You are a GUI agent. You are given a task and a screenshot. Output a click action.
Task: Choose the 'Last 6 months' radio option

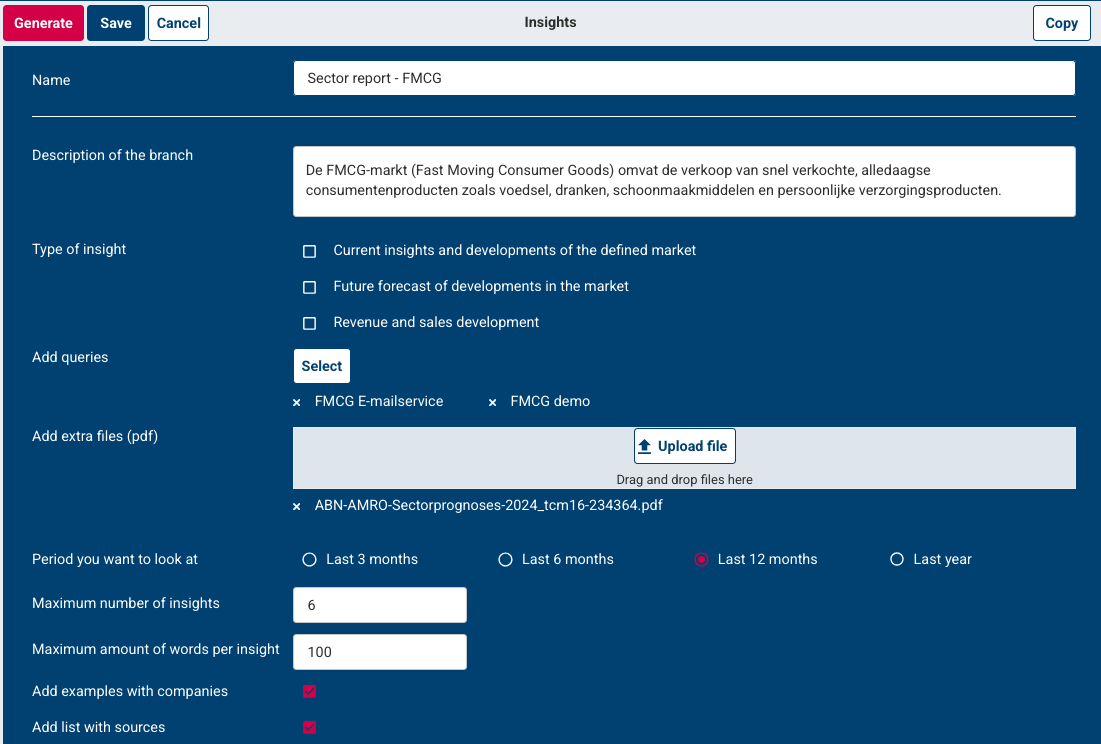[505, 559]
